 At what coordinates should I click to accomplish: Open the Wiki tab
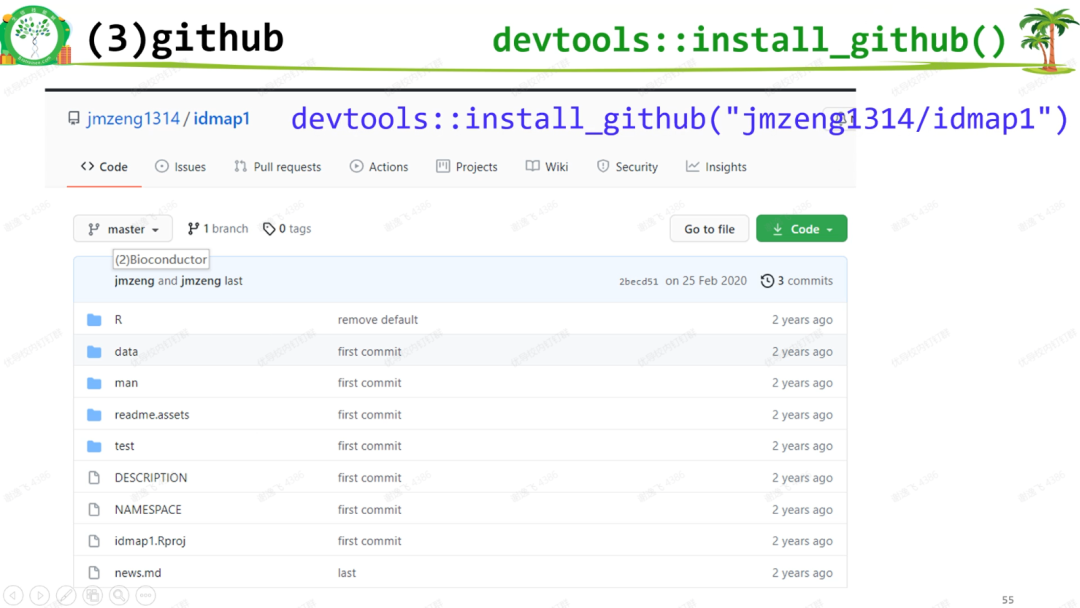(x=547, y=167)
